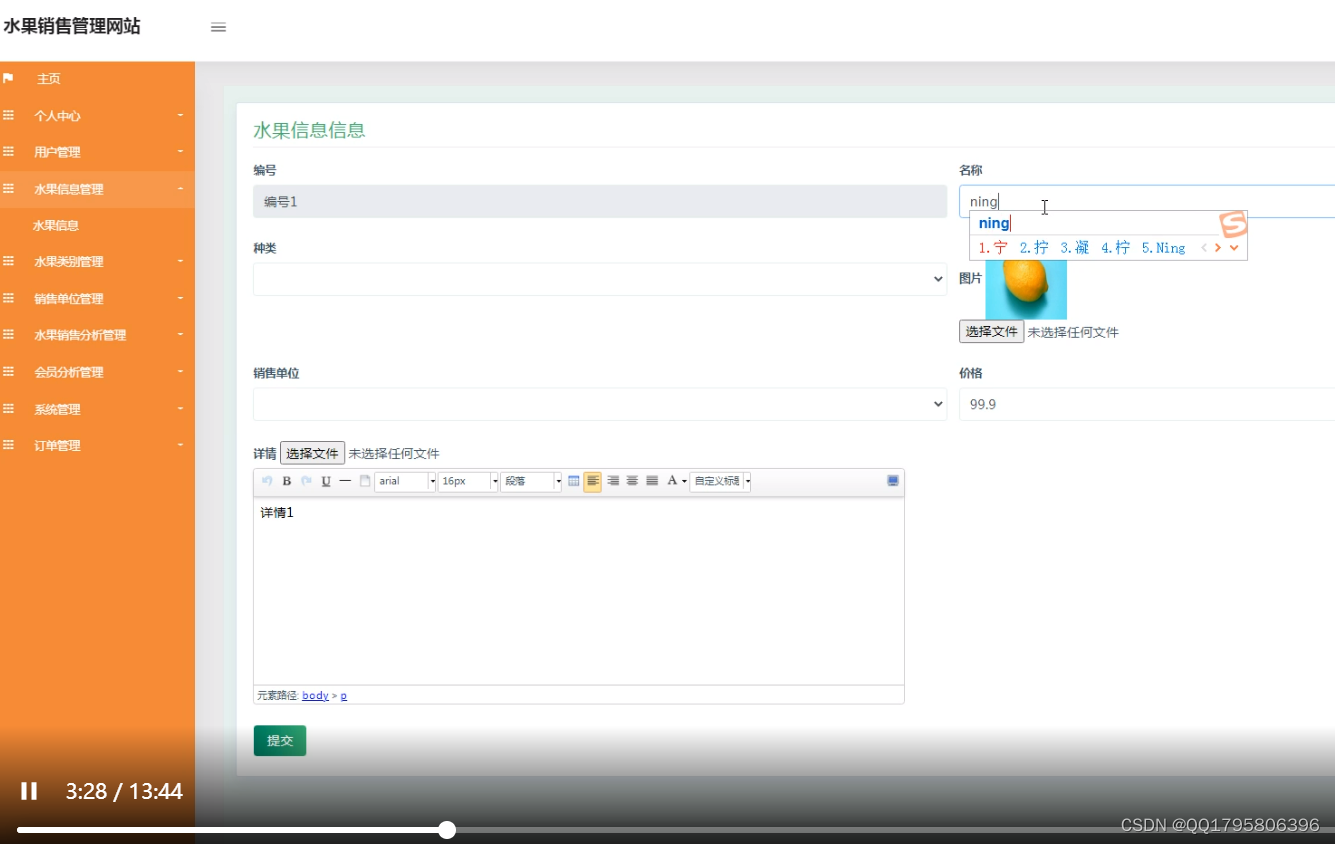Go to next IME candidate page arrow
1335x844 pixels.
point(1218,248)
